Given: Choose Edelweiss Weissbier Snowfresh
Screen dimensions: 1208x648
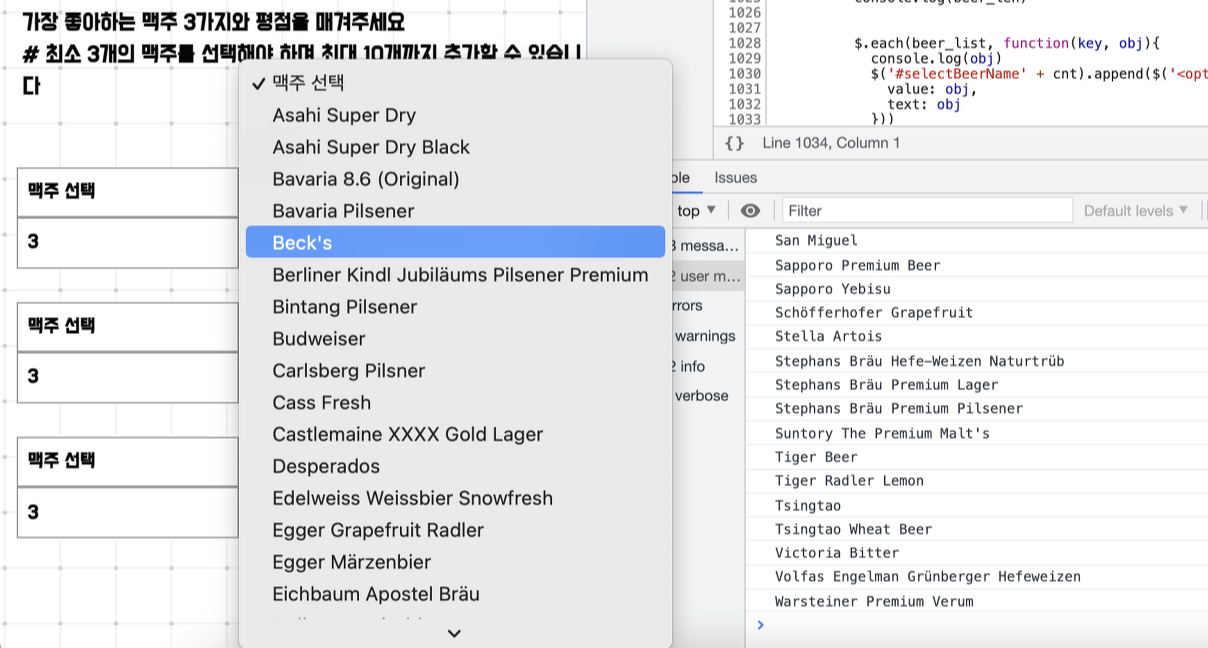Looking at the screenshot, I should (x=455, y=498).
